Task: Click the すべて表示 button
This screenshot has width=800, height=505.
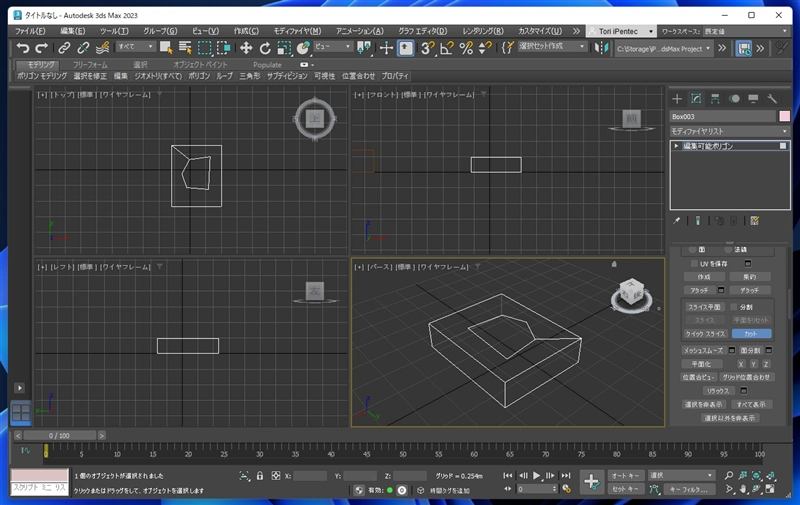Action: coord(751,404)
